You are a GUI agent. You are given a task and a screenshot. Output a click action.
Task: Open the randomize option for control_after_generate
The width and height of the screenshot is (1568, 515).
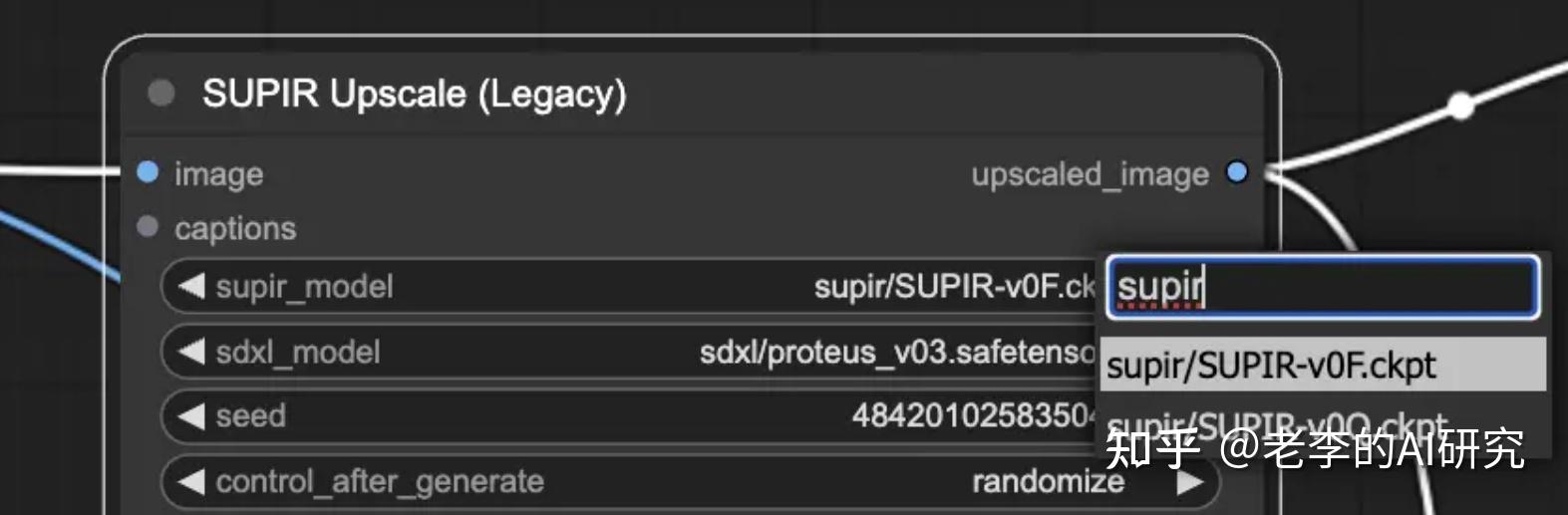1047,482
